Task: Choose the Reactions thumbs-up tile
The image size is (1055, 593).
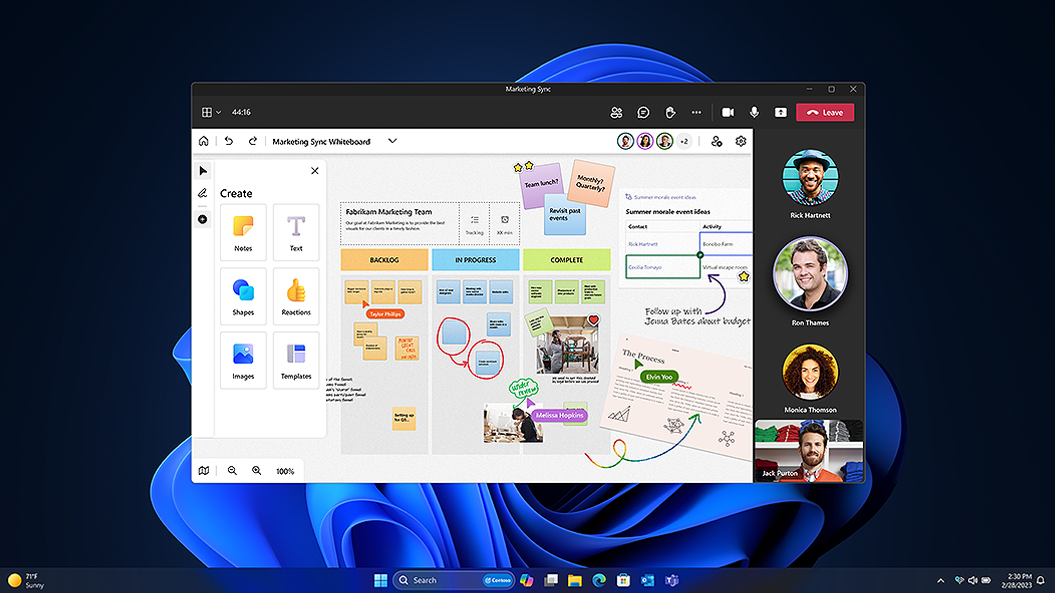Action: coord(296,296)
